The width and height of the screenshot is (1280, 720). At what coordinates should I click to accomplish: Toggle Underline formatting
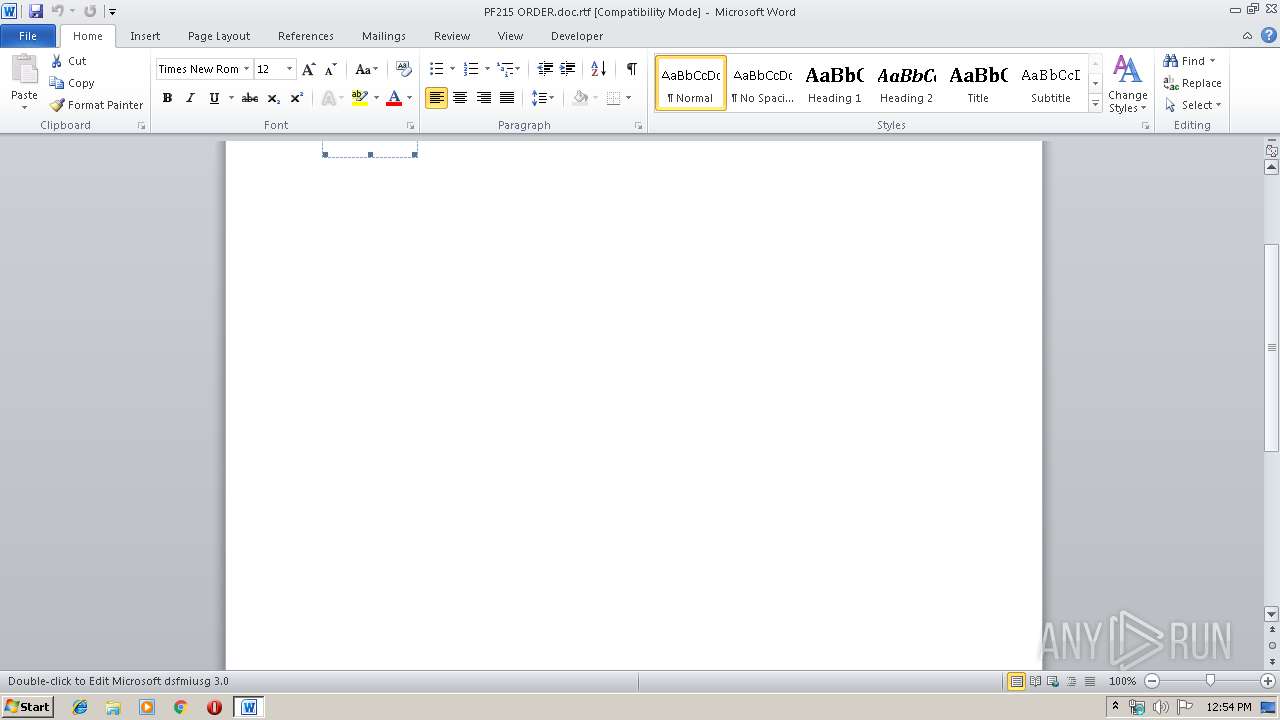[x=213, y=98]
